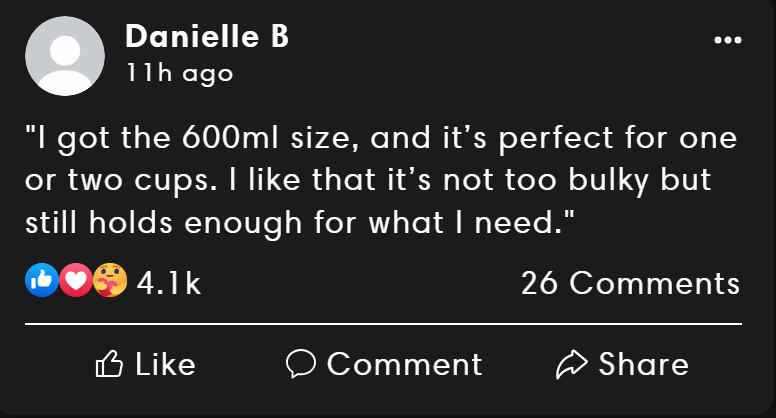Open the three-dot post options menu
This screenshot has height=418, width=776.
pyautogui.click(x=728, y=41)
